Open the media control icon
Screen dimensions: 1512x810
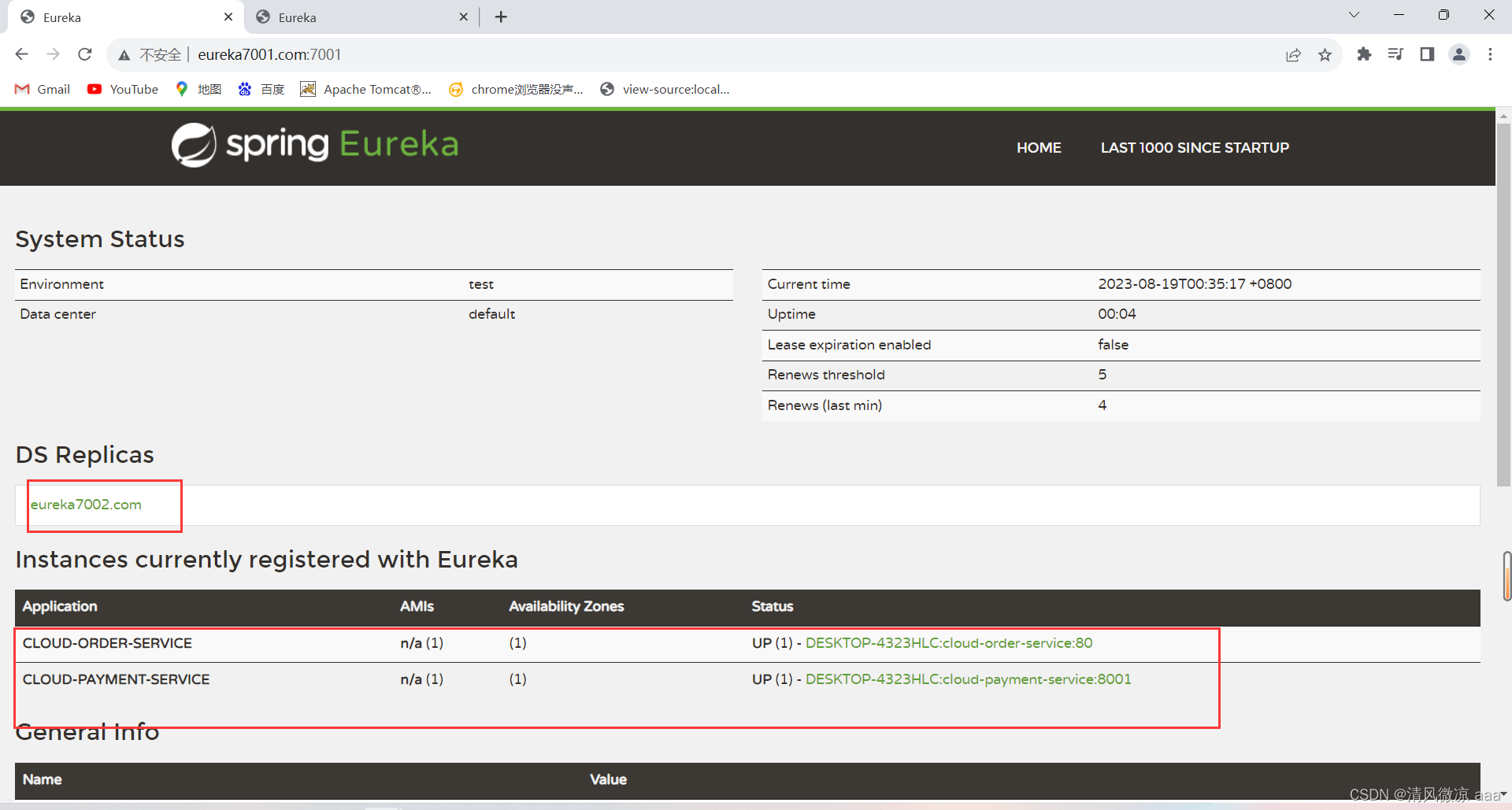pos(1395,54)
